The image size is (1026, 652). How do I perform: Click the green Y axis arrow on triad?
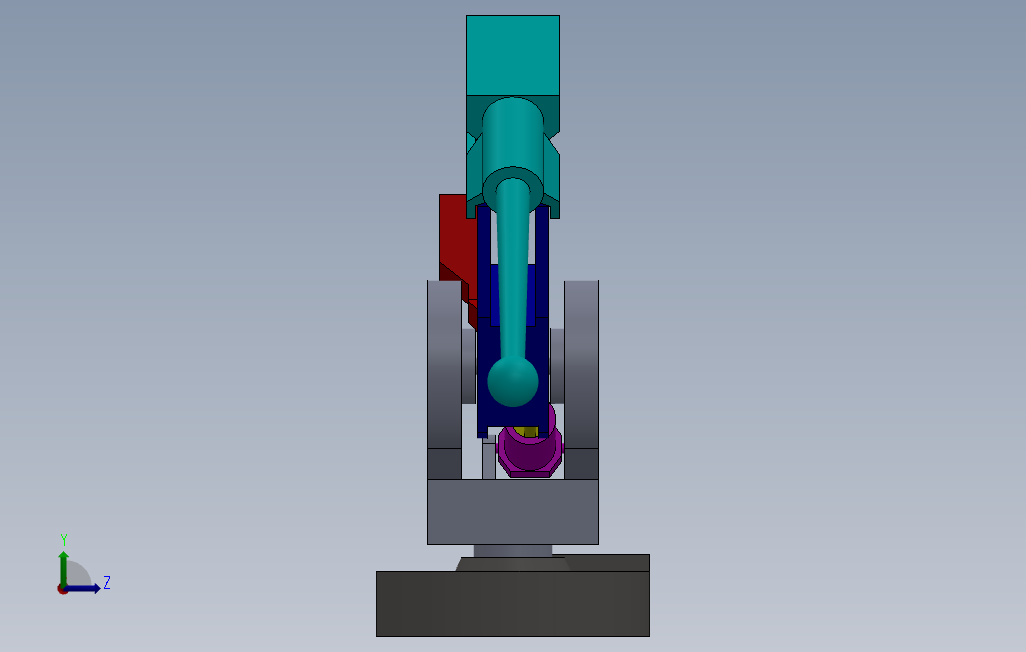click(x=63, y=568)
